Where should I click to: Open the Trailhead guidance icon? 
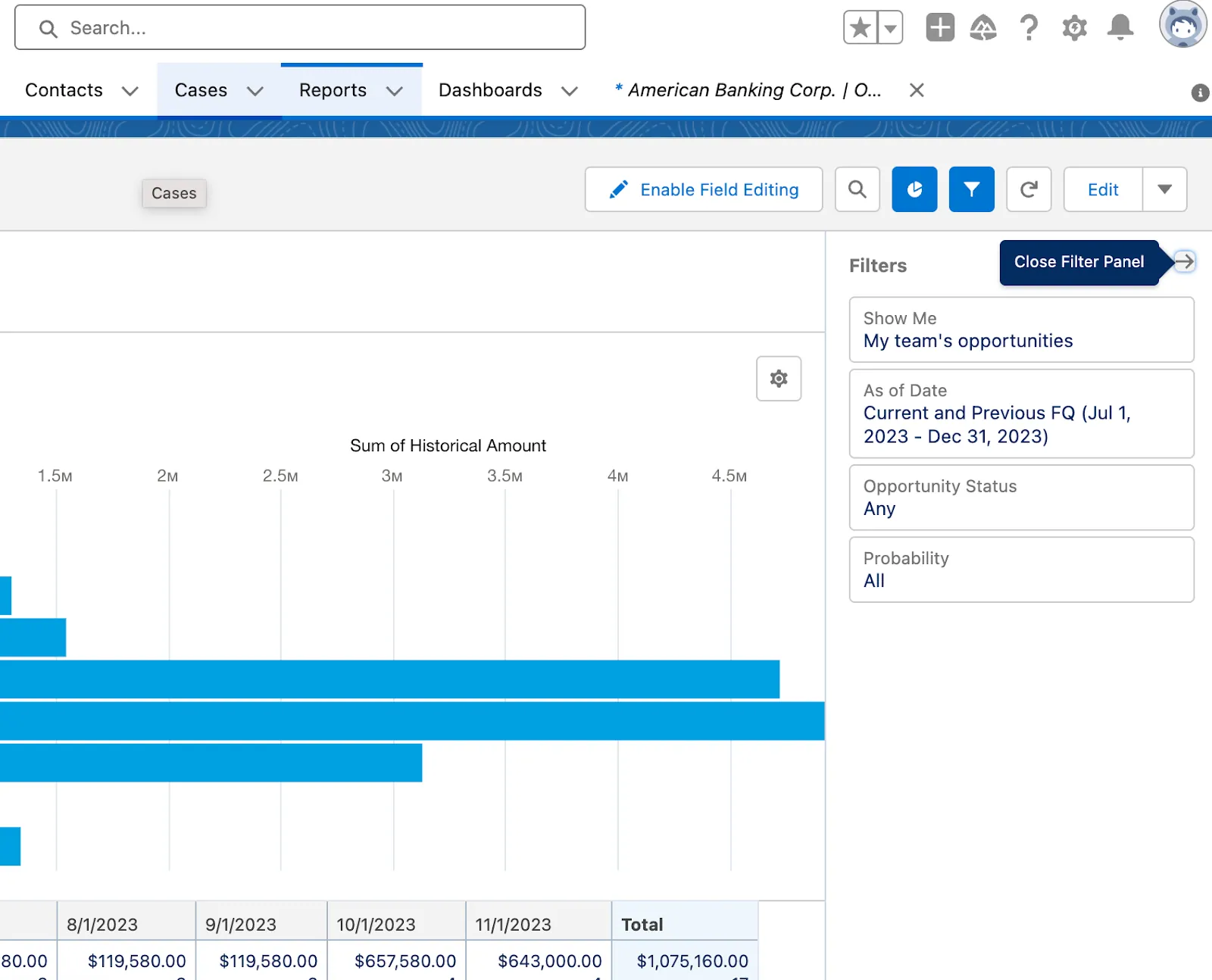tap(983, 28)
